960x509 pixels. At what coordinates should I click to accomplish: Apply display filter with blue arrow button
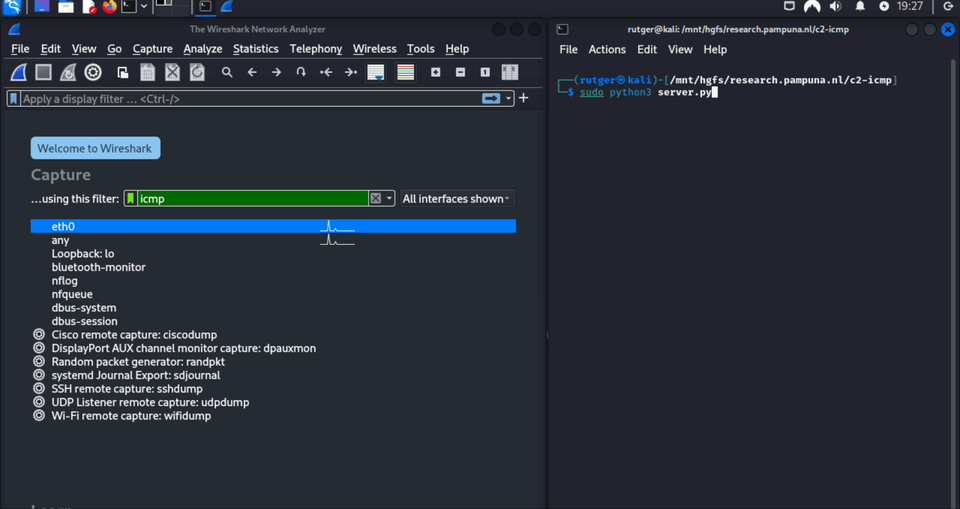click(491, 99)
